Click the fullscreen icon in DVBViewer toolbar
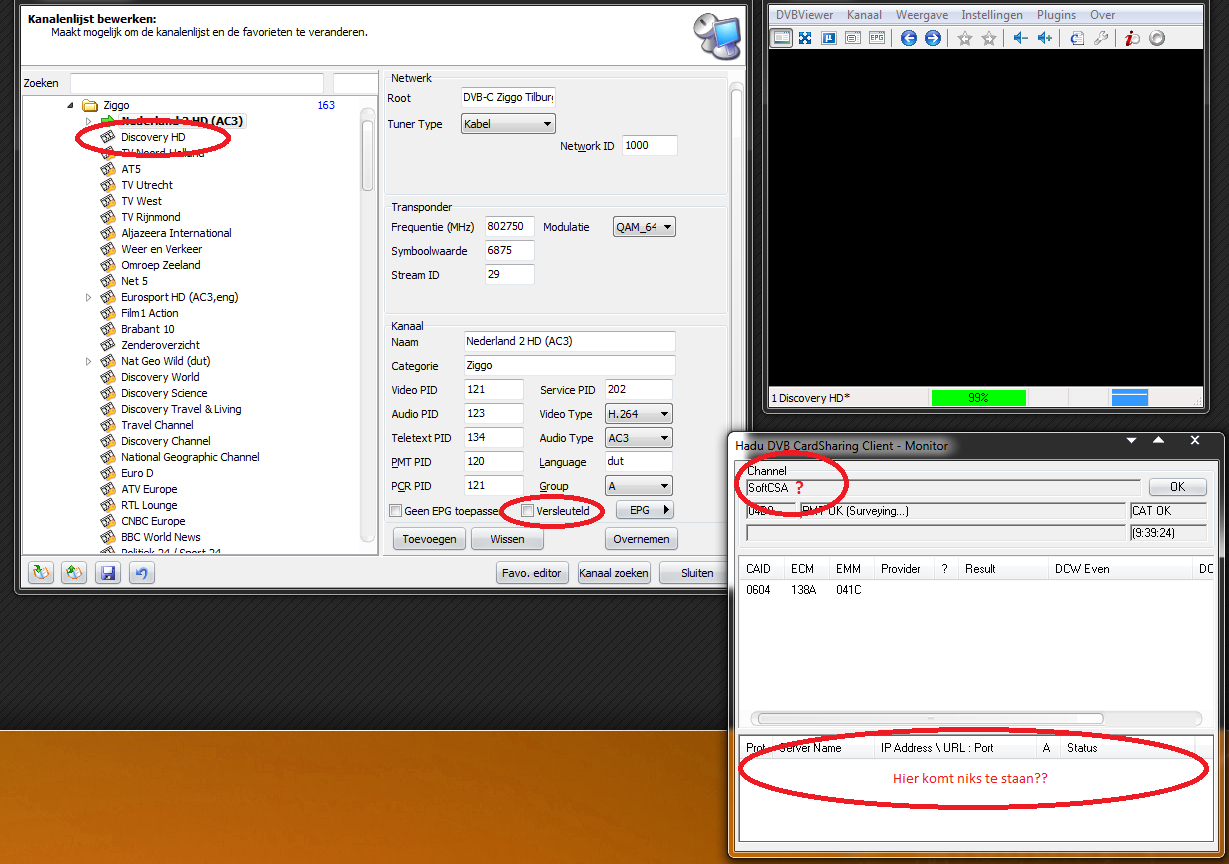This screenshot has height=864, width=1229. [805, 38]
